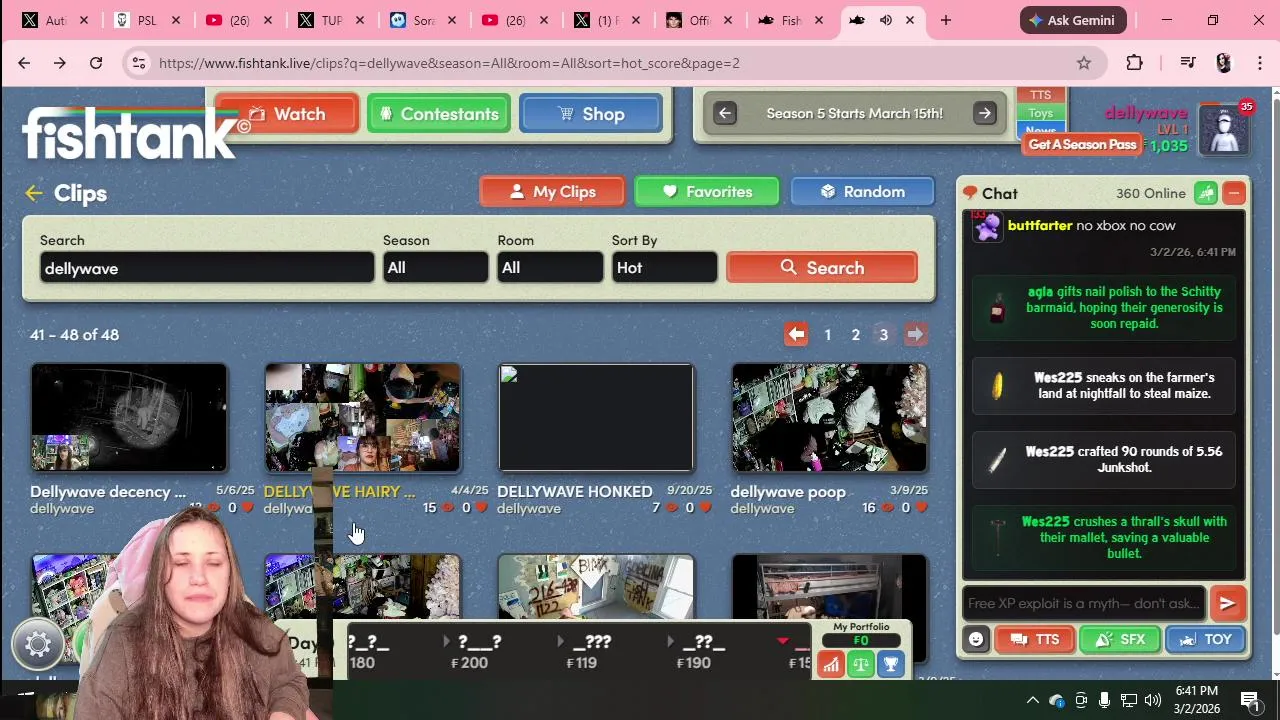Show previous announcement in banner

pyautogui.click(x=725, y=113)
